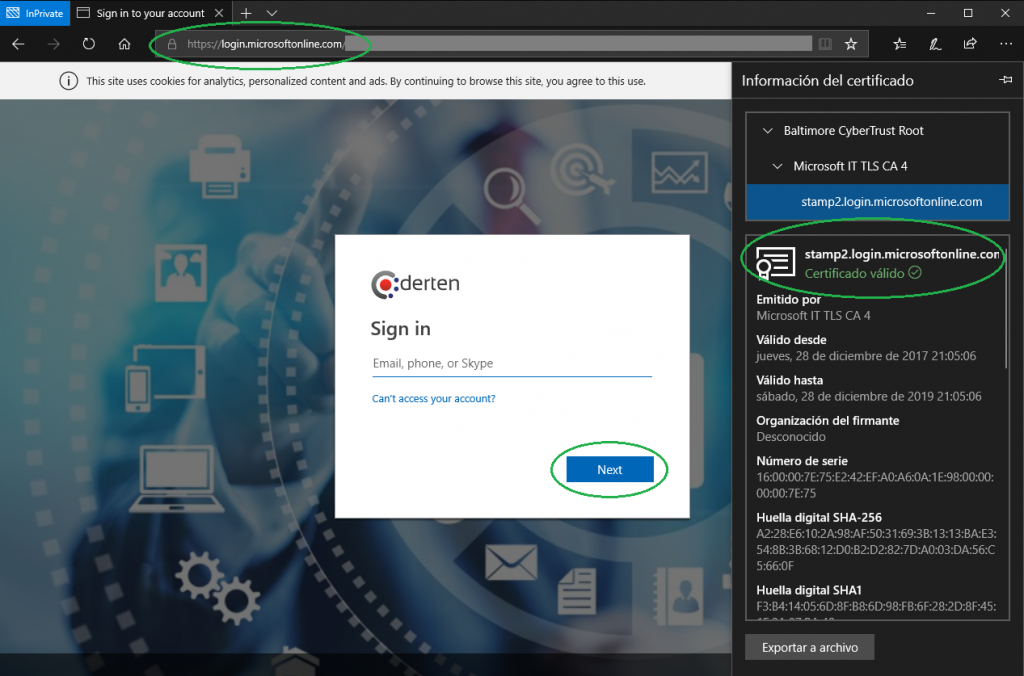This screenshot has width=1024, height=676.
Task: Click the Next button
Action: coord(609,470)
